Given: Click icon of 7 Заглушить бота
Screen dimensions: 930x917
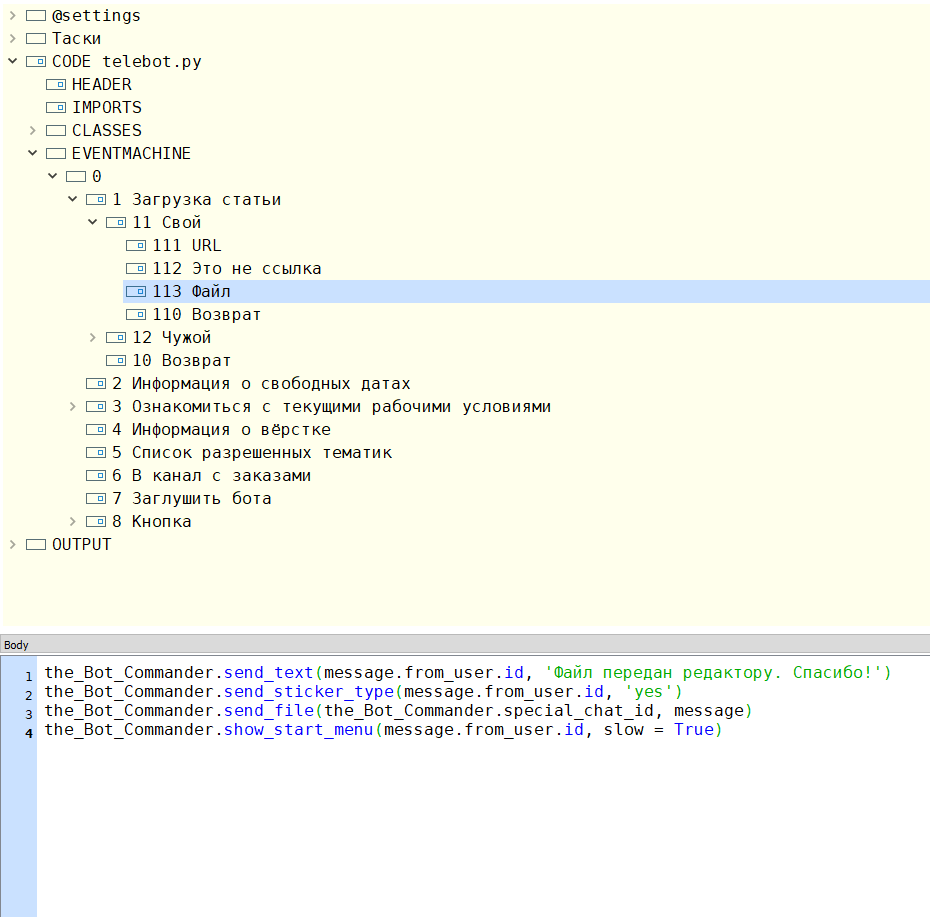Looking at the screenshot, I should [x=96, y=499].
